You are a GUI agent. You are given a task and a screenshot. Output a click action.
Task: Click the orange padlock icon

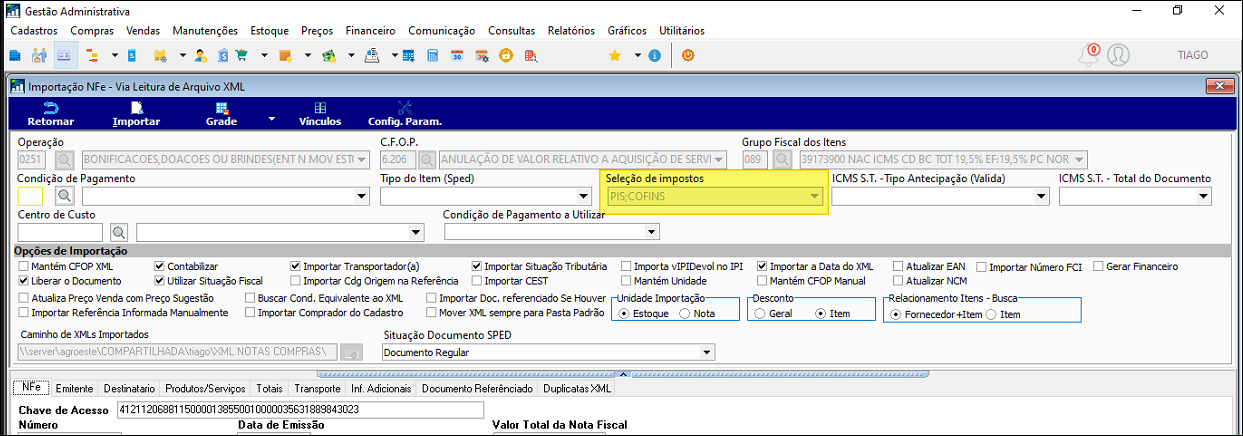506,55
